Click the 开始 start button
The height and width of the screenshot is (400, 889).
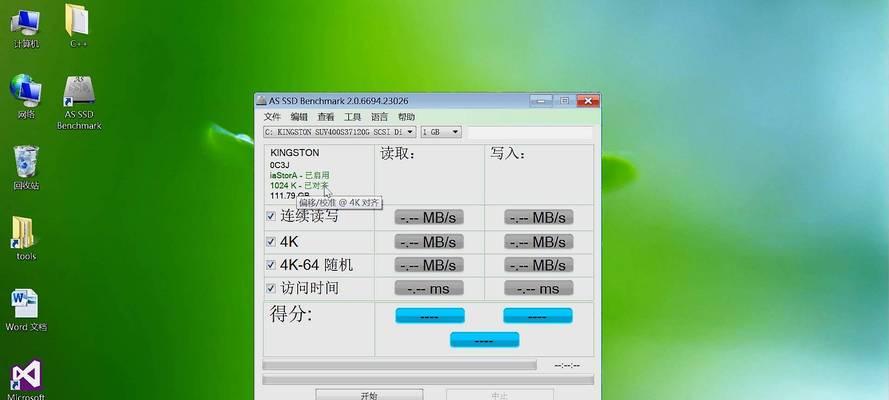click(x=369, y=394)
